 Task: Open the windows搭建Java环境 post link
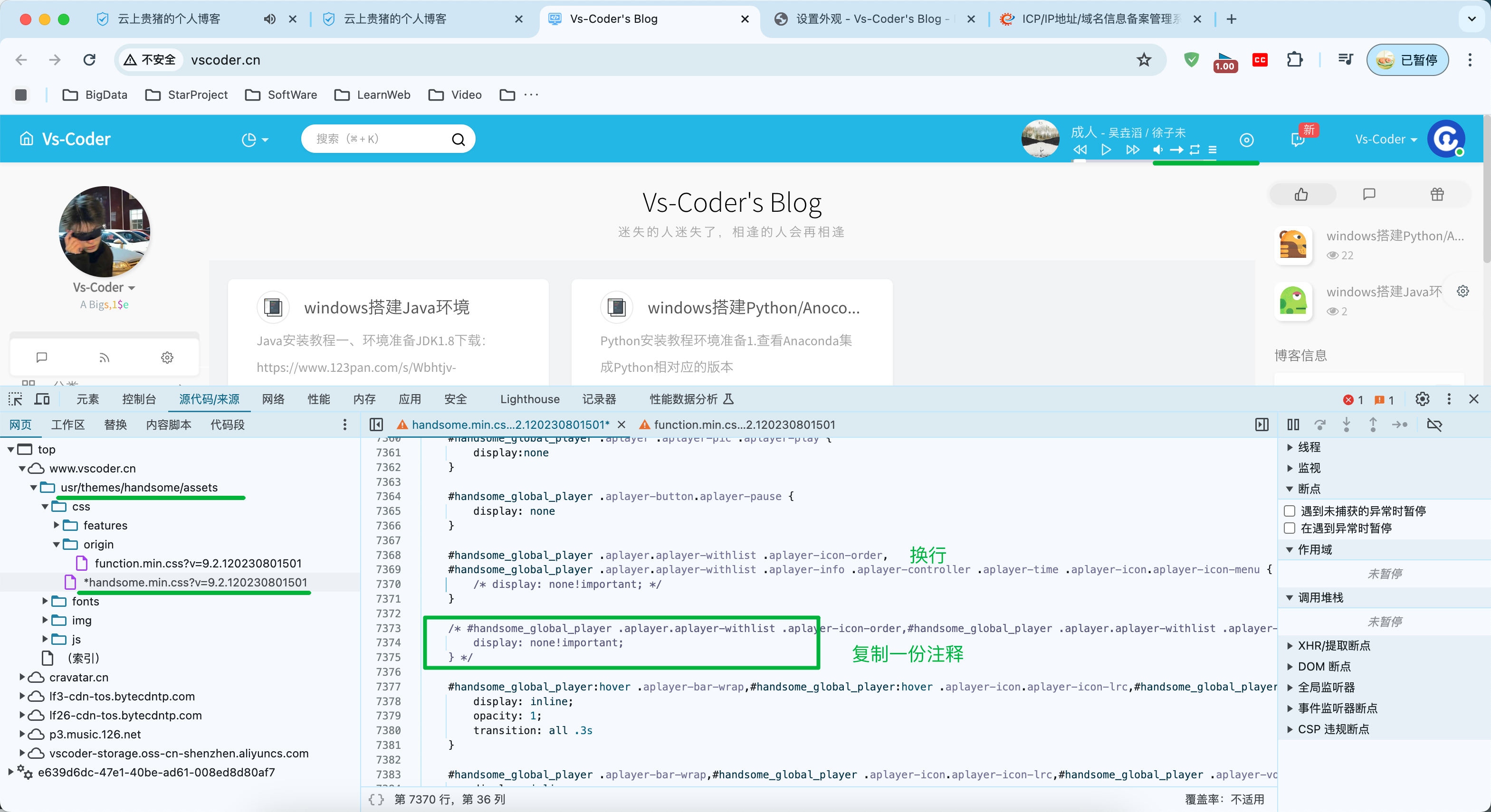tap(387, 307)
